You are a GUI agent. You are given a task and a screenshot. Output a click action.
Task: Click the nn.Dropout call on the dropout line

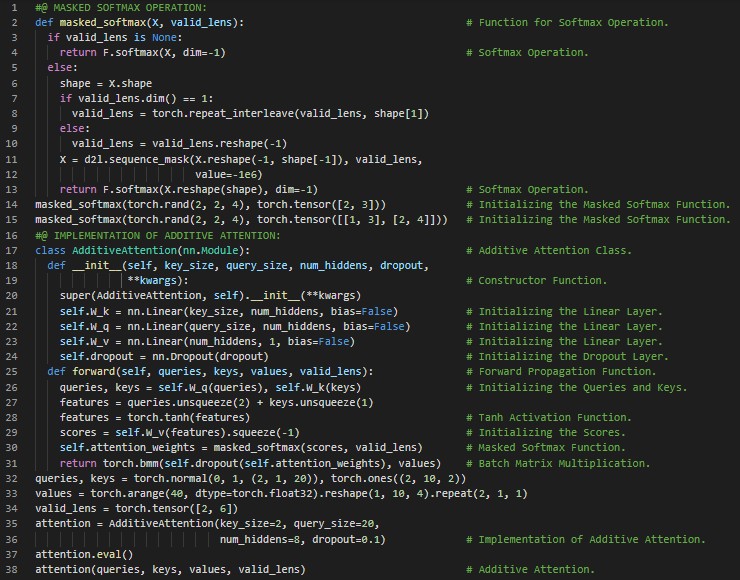182,356
